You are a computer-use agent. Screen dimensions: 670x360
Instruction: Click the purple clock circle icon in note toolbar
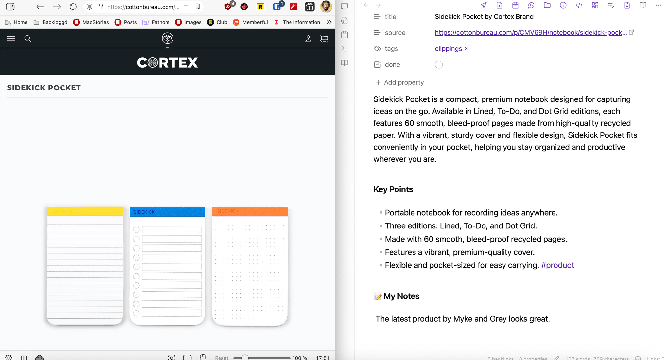[x=563, y=6]
